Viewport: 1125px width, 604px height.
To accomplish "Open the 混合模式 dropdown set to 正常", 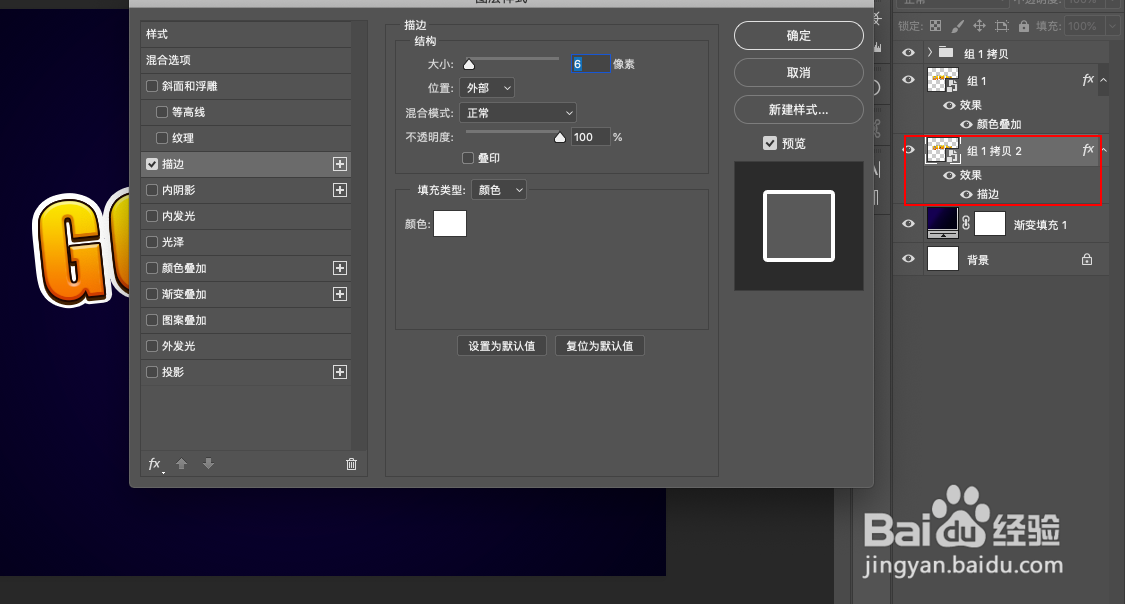I will [518, 113].
